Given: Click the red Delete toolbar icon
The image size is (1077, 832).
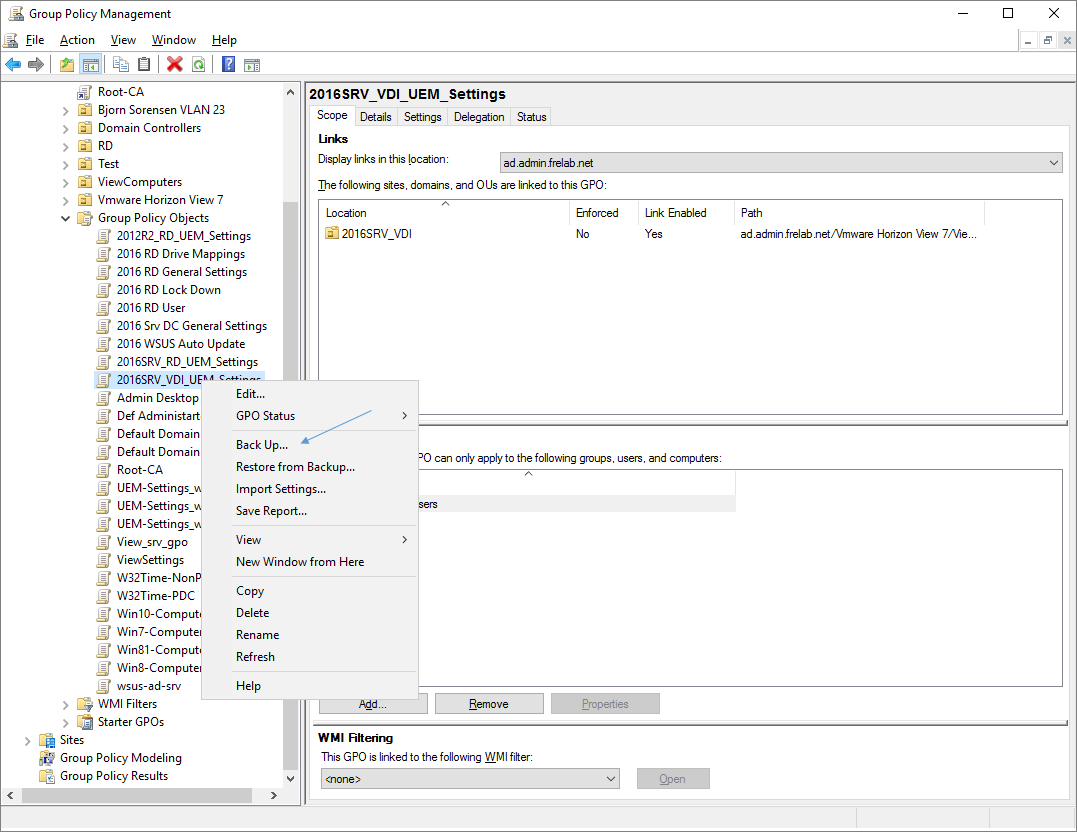Looking at the screenshot, I should (x=175, y=65).
